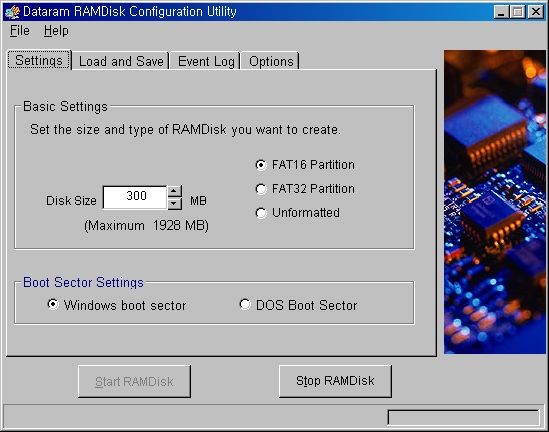Close the RAMDisk Configuration Utility window

(x=536, y=12)
